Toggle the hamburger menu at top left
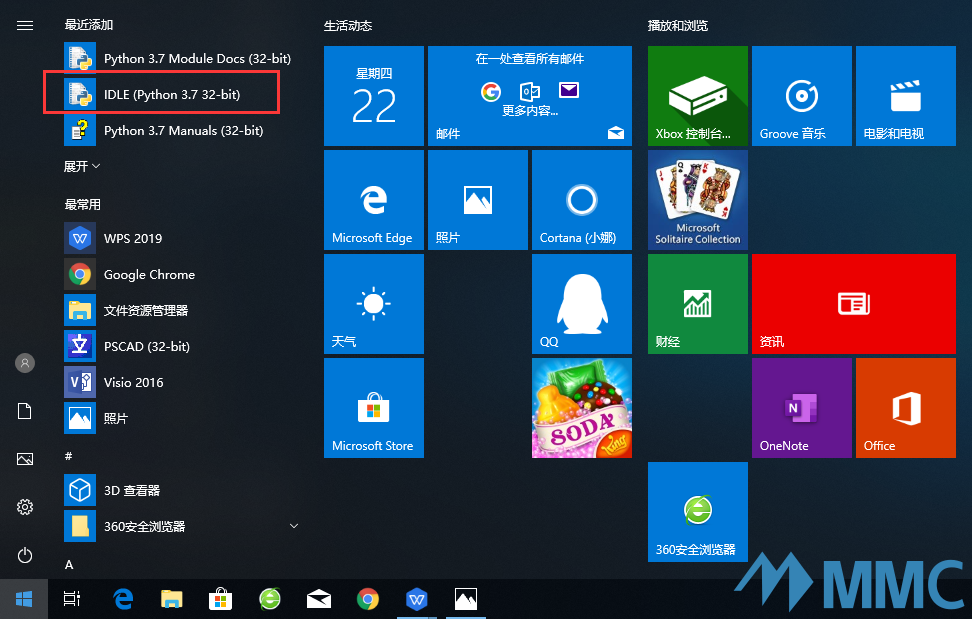 (x=25, y=25)
